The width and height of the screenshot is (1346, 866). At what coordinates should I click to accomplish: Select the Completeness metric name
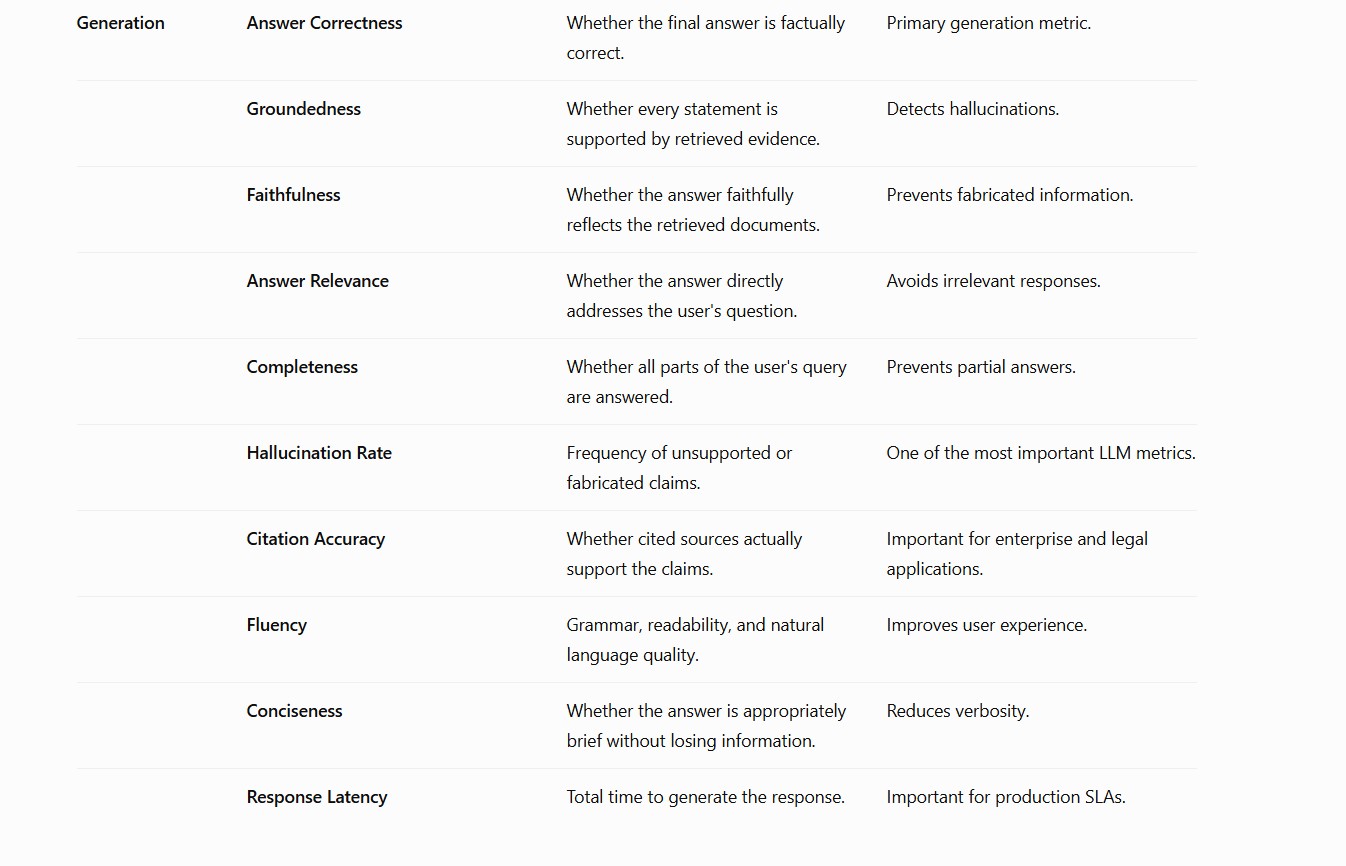pos(302,367)
